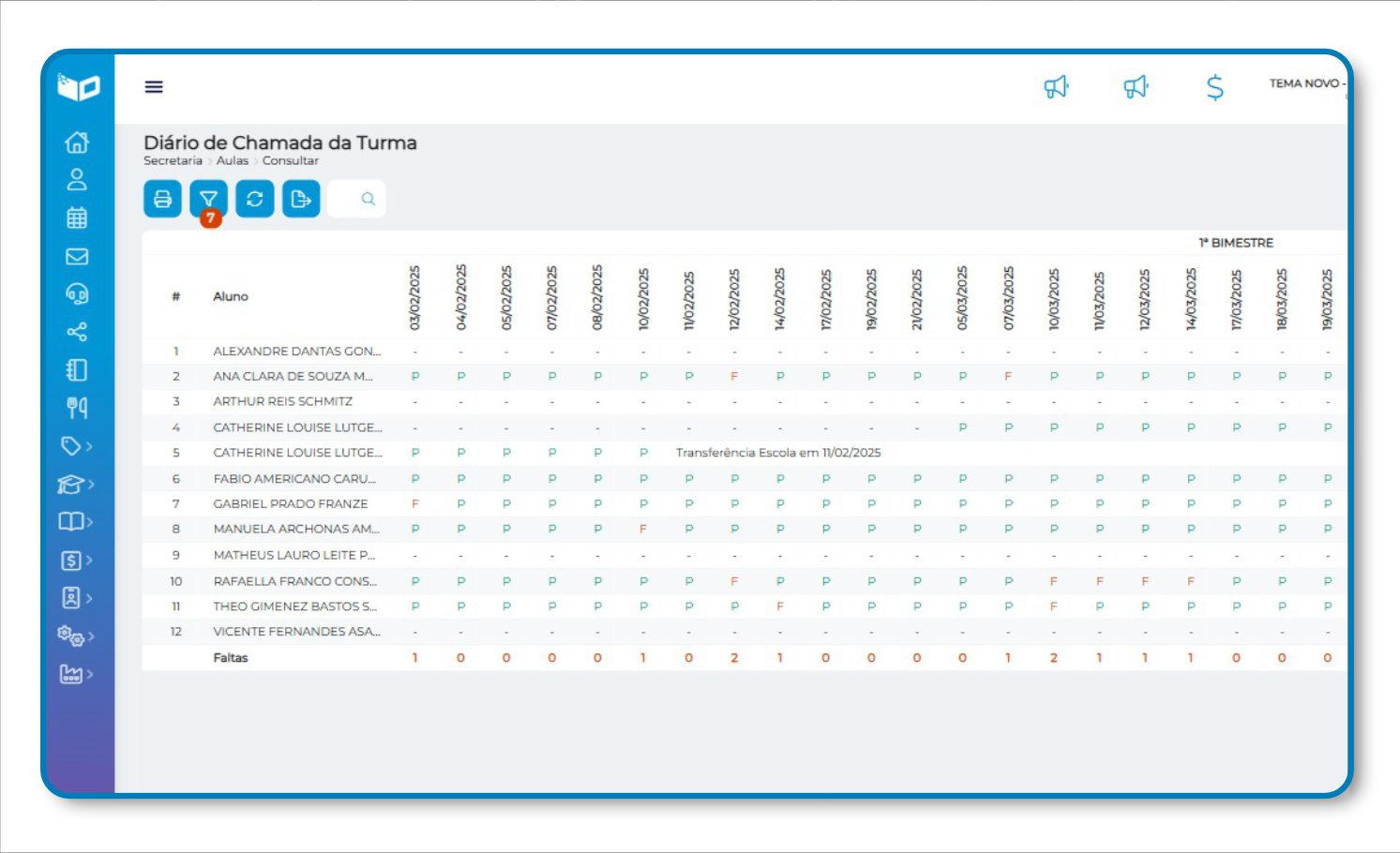Image resolution: width=1400 pixels, height=853 pixels.
Task: Click the Aulas breadcrumb item
Action: [x=232, y=161]
